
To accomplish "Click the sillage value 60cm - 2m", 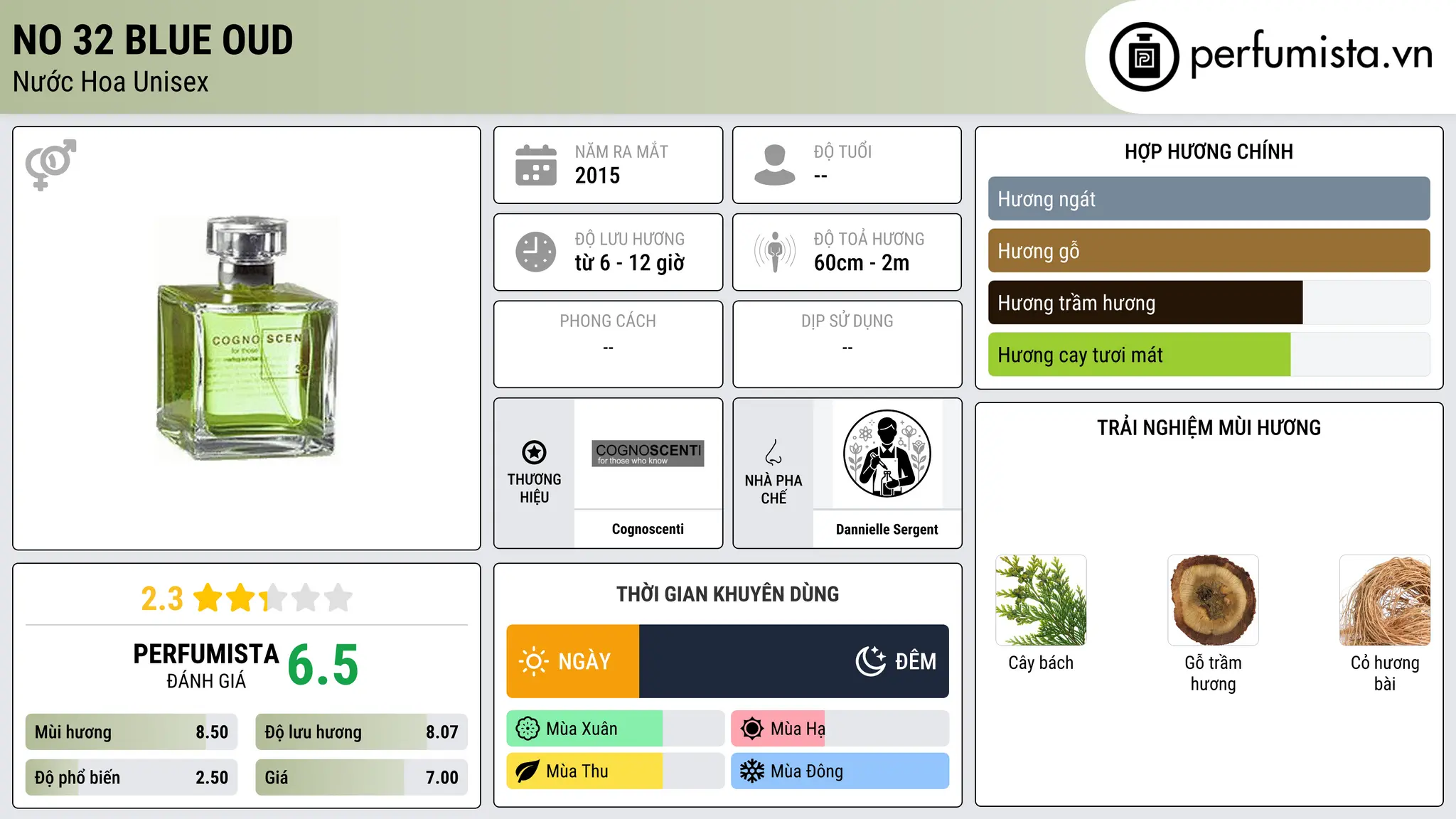I will click(862, 263).
